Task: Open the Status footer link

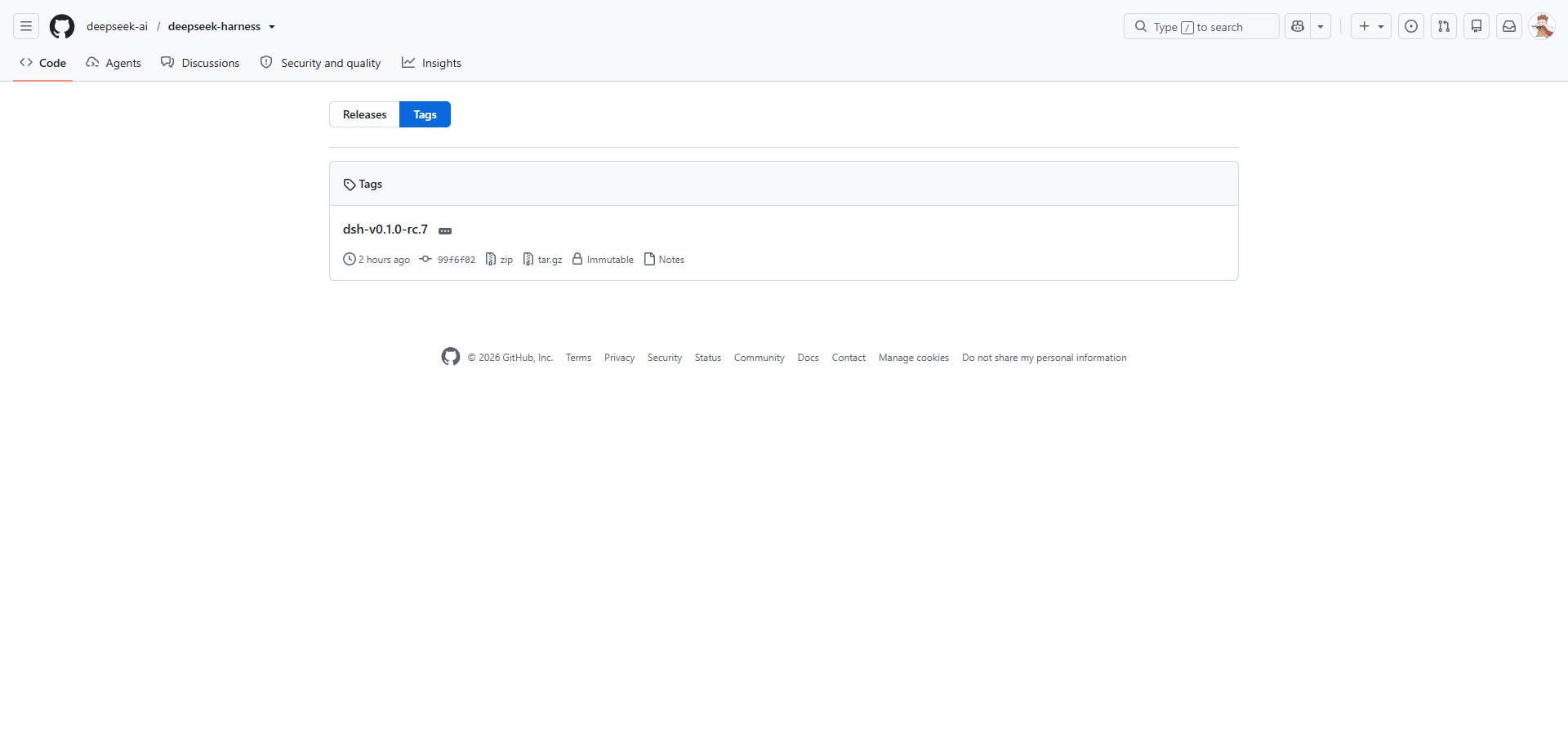Action: point(708,358)
